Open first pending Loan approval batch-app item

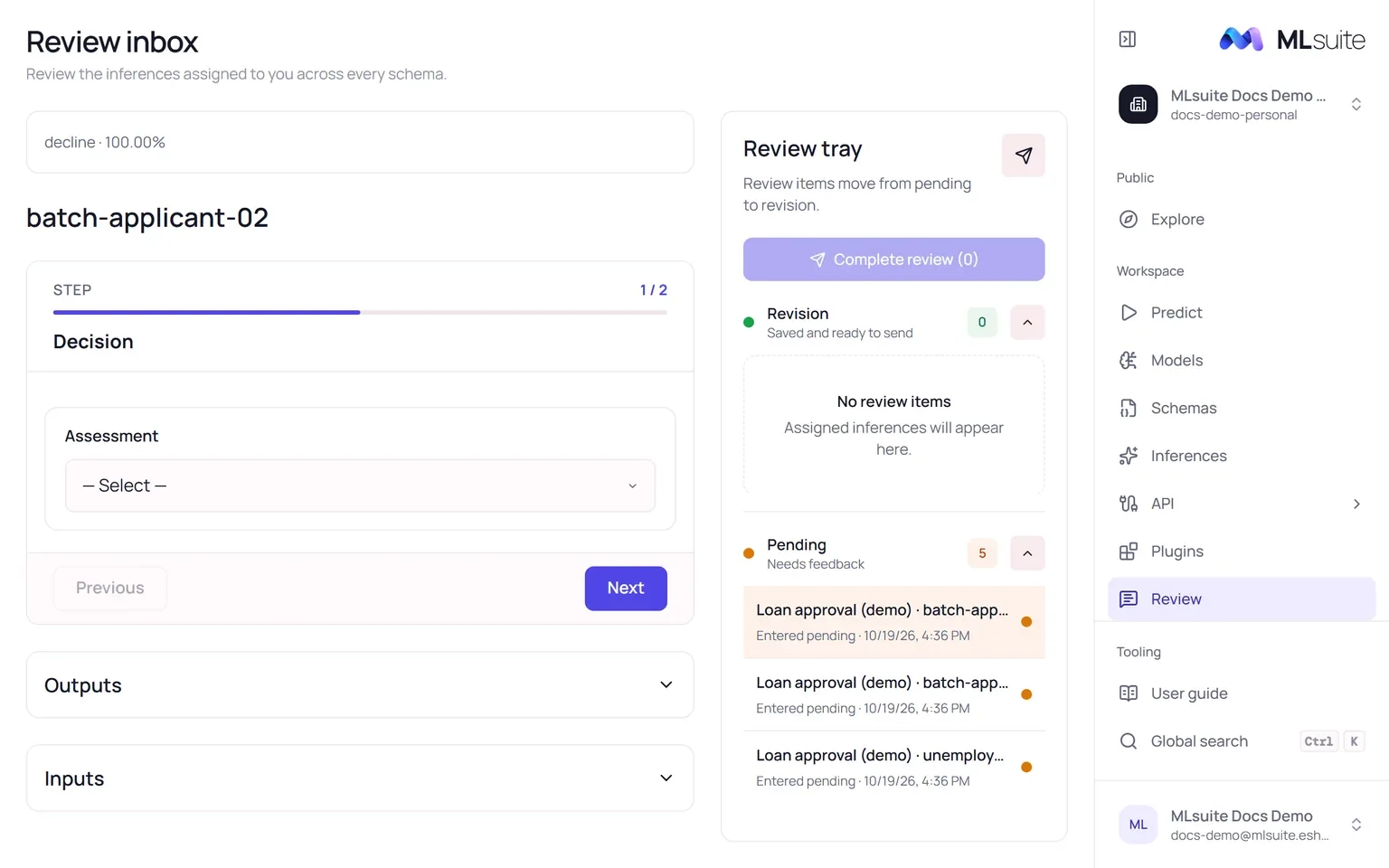coord(893,622)
